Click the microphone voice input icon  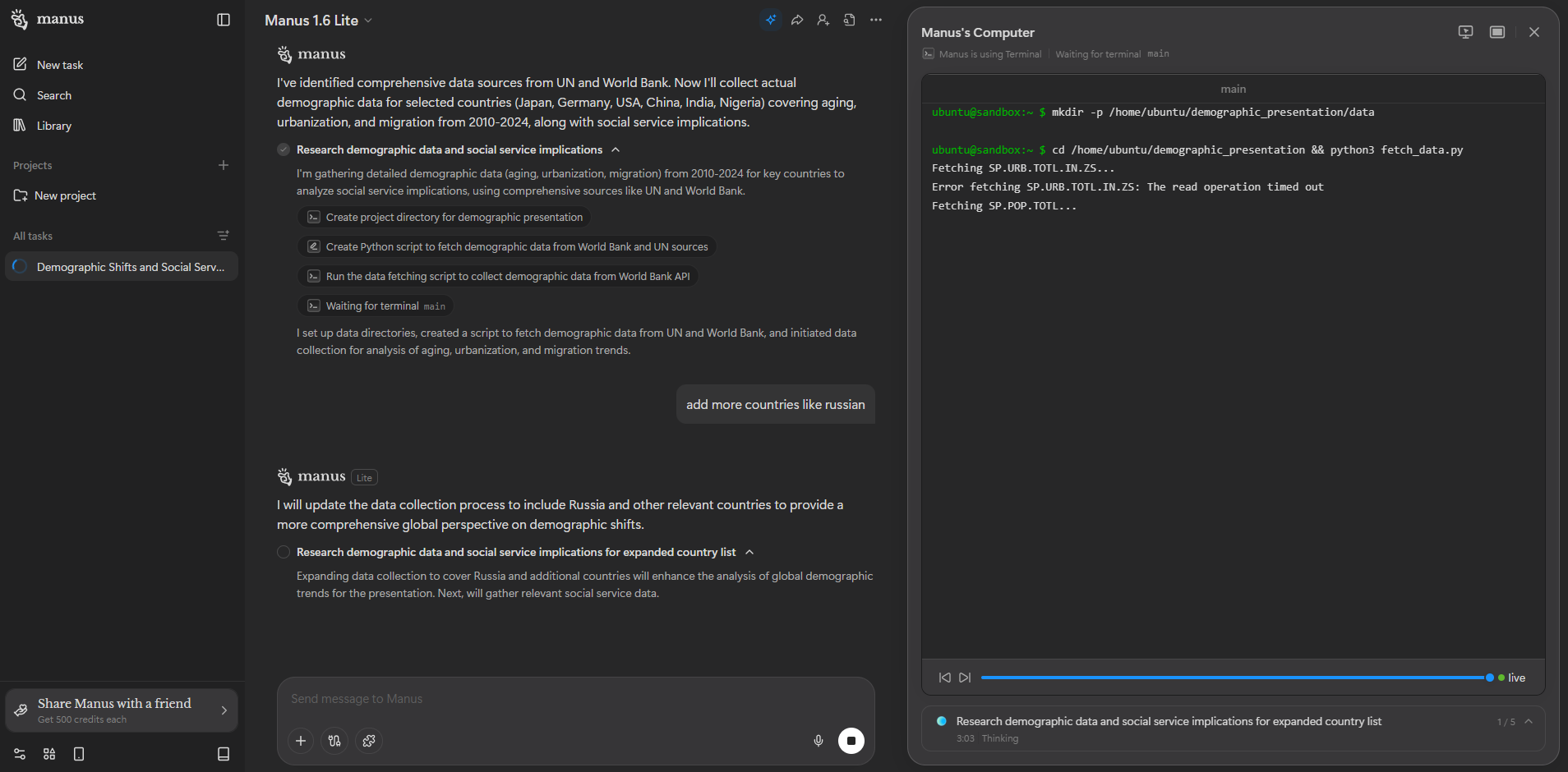tap(818, 741)
